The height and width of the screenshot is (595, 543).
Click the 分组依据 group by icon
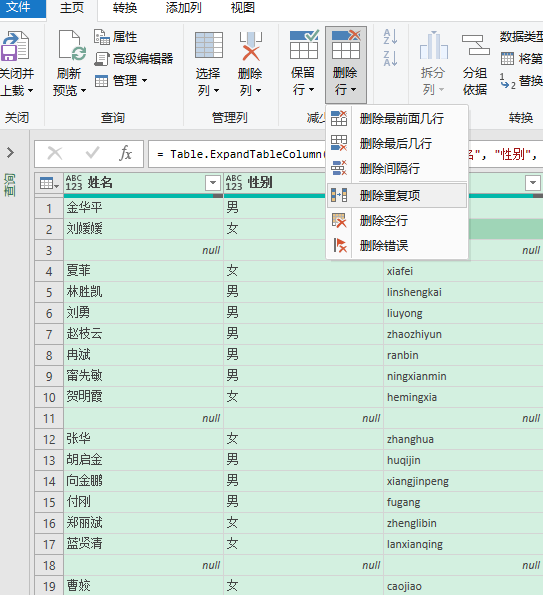coord(475,45)
